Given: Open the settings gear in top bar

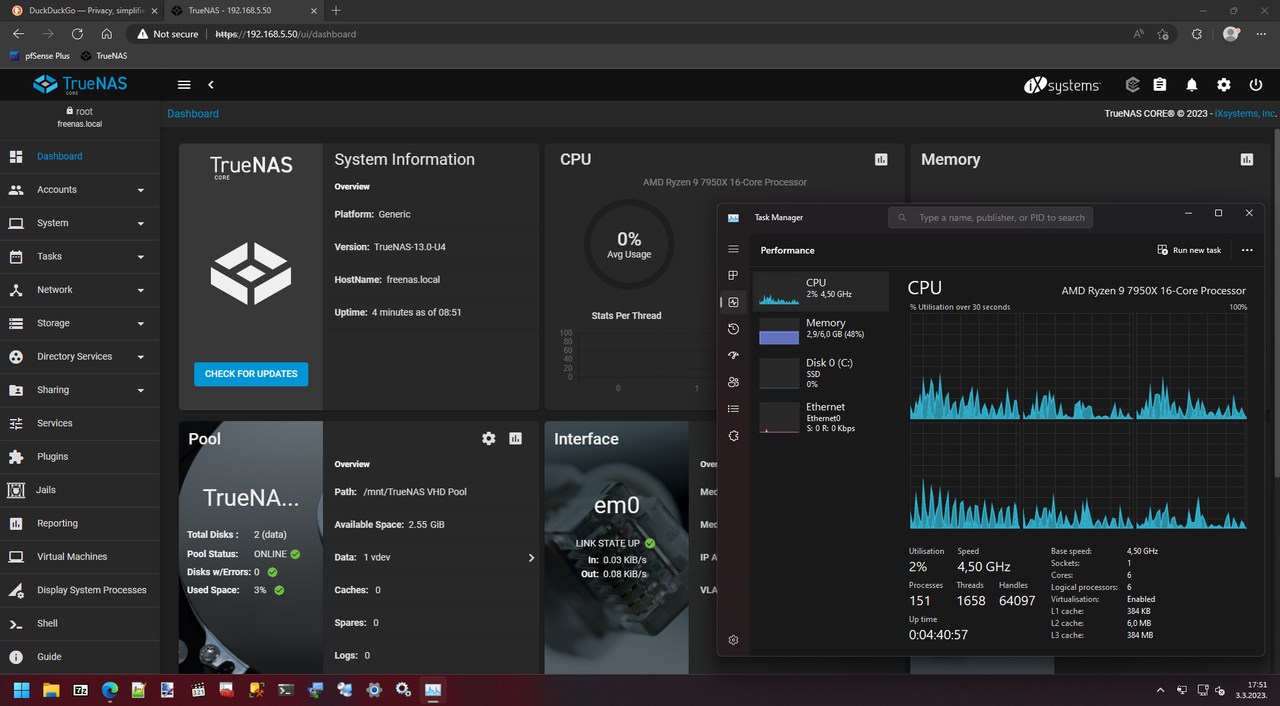Looking at the screenshot, I should 1224,85.
